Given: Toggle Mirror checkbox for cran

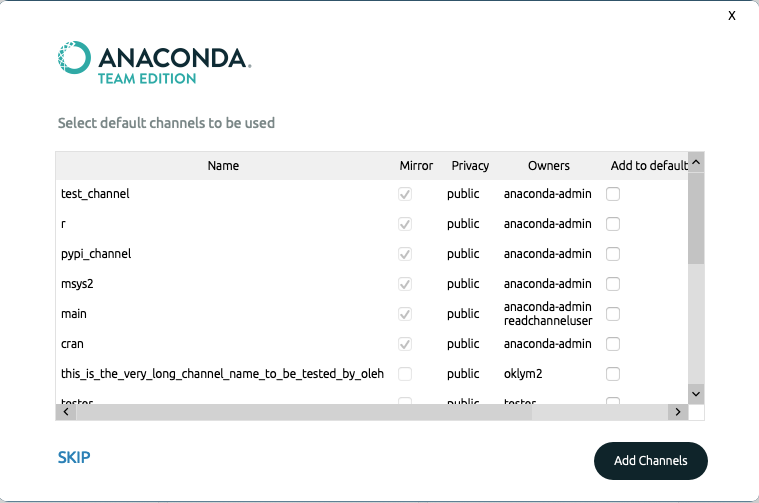Looking at the screenshot, I should pyautogui.click(x=405, y=344).
